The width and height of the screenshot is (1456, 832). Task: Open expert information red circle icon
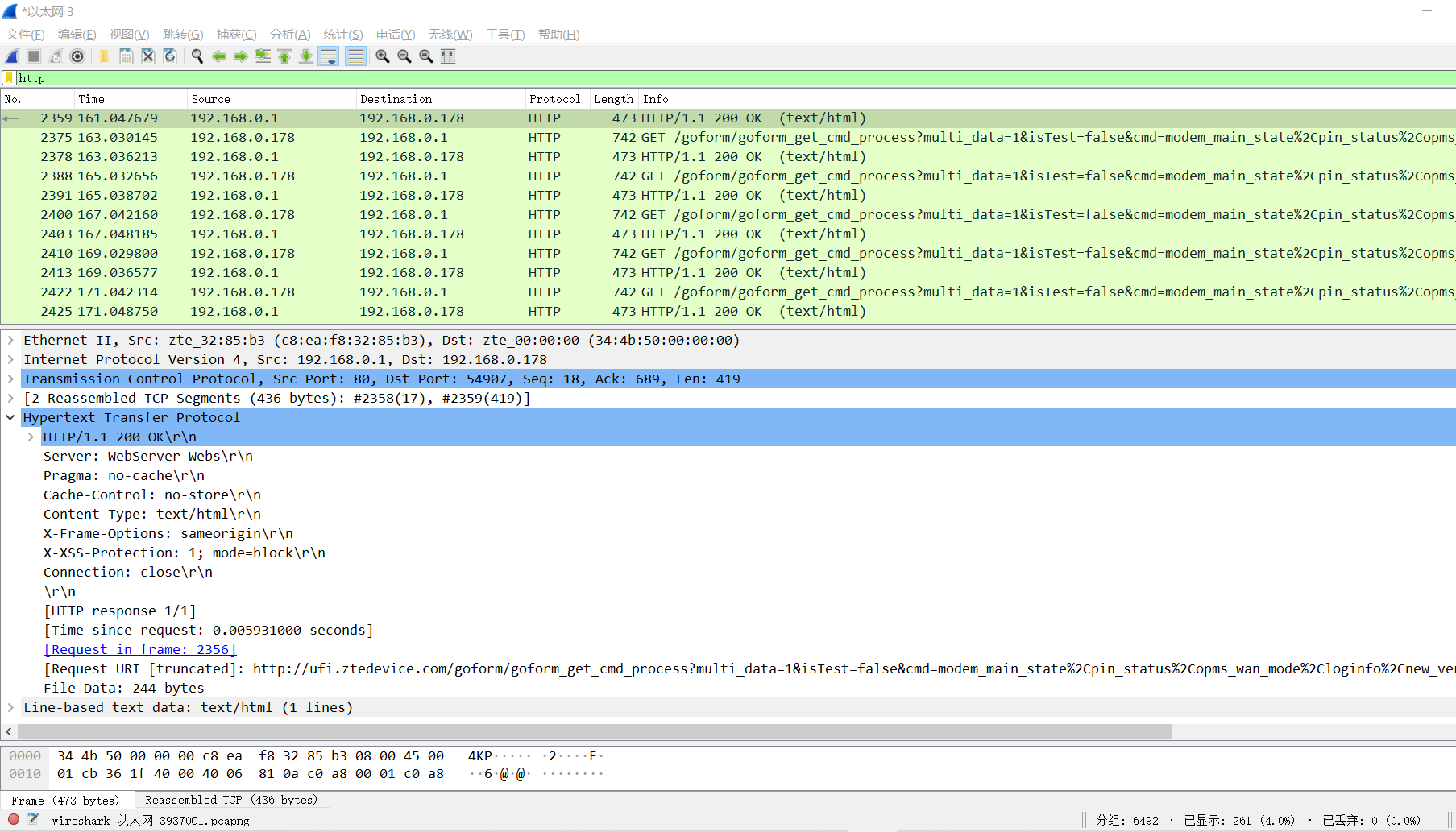14,820
